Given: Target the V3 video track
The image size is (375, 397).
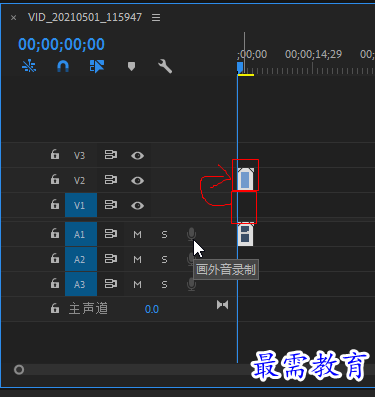Looking at the screenshot, I should coord(79,155).
